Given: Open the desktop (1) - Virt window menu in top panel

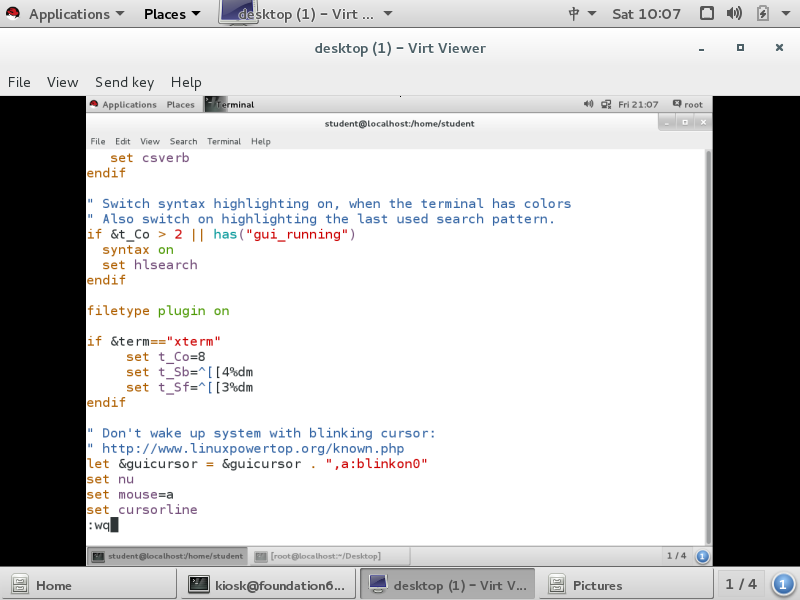Looking at the screenshot, I should tap(306, 14).
